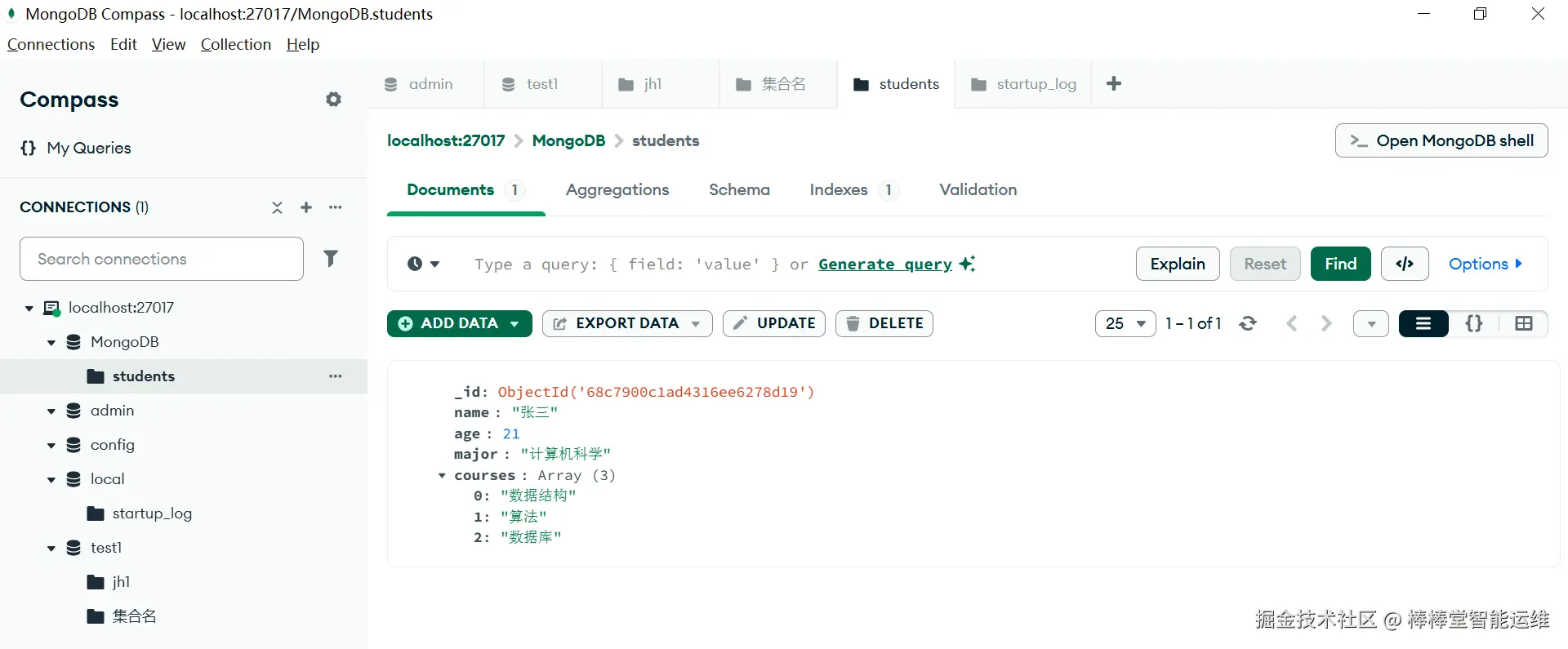Open Schema tab

coord(739,189)
